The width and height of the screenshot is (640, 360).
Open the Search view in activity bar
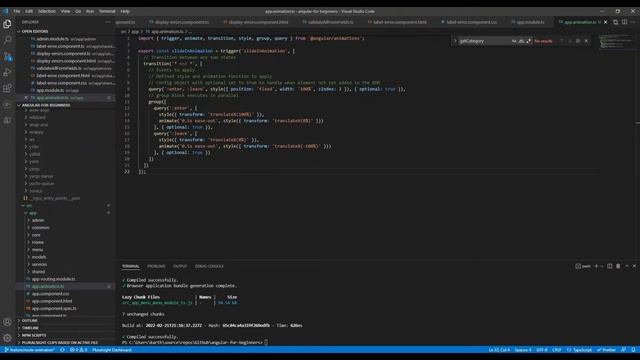point(7,40)
